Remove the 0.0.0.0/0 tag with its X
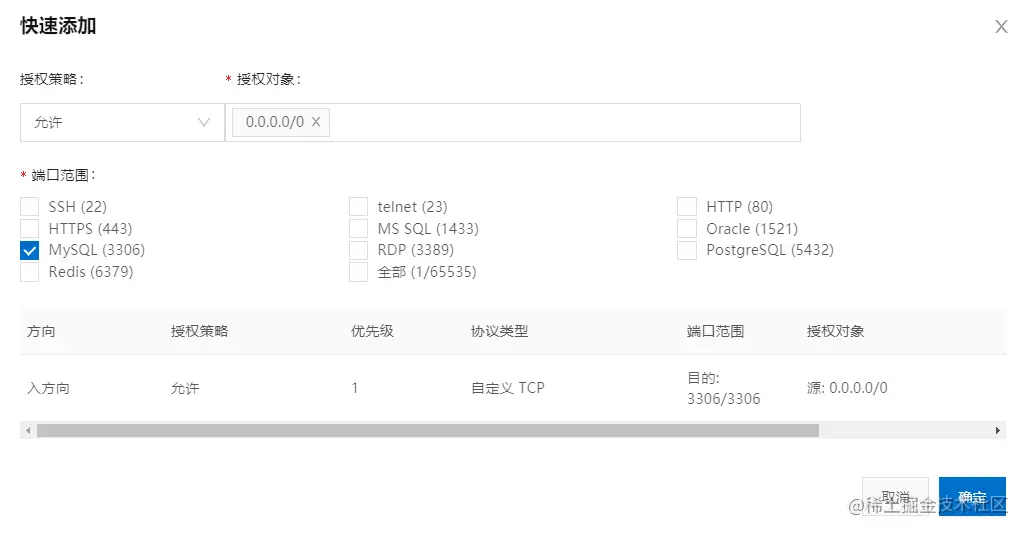Image resolution: width=1026 pixels, height=533 pixels. click(316, 122)
